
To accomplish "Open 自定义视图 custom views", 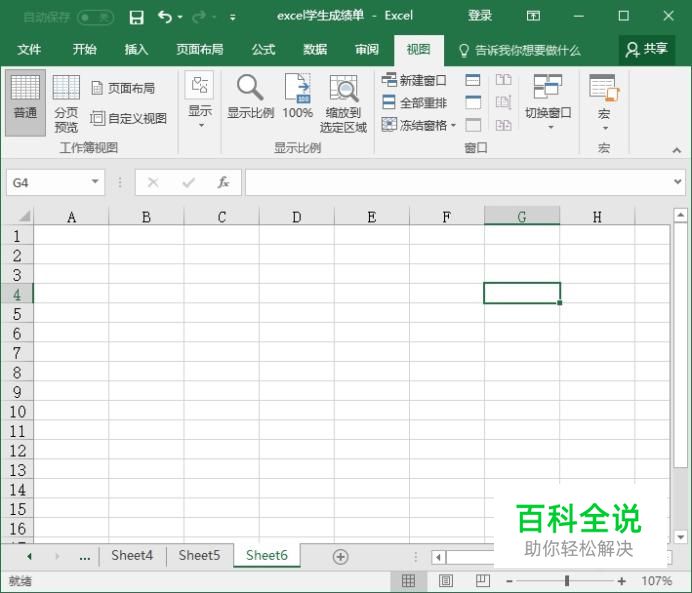I will [128, 118].
